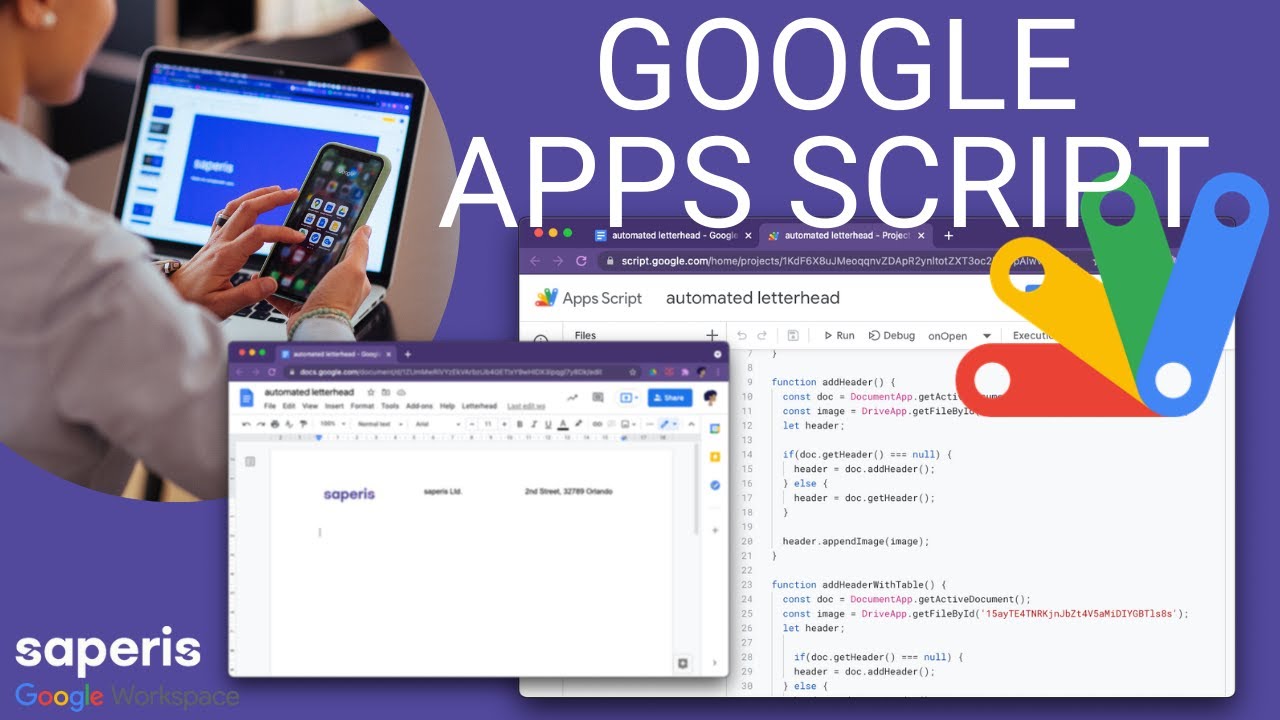Open activity dashboard trend icon in Docs

click(572, 398)
